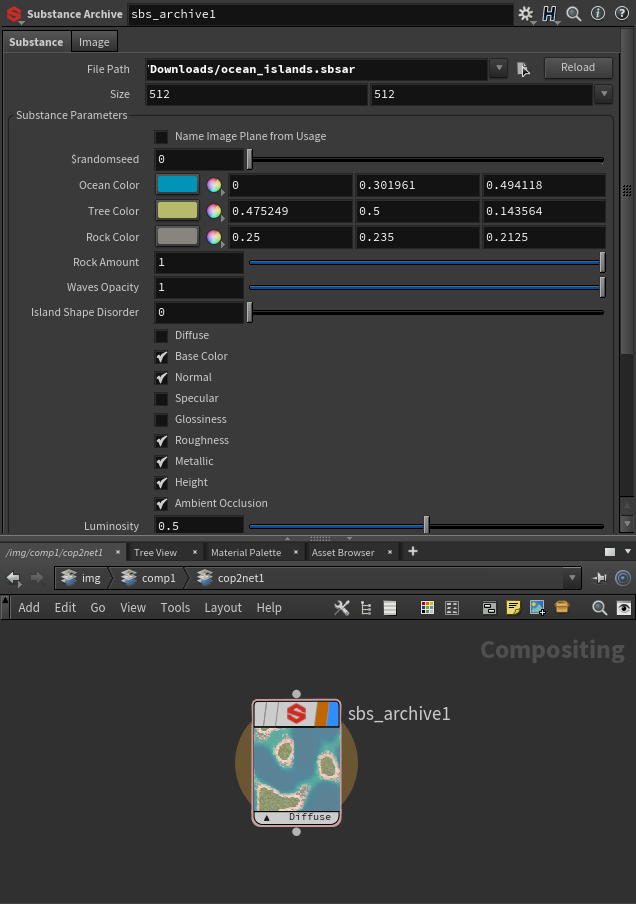Open the parameter gear settings menu
Viewport: 636px width, 904px height.
(x=525, y=14)
